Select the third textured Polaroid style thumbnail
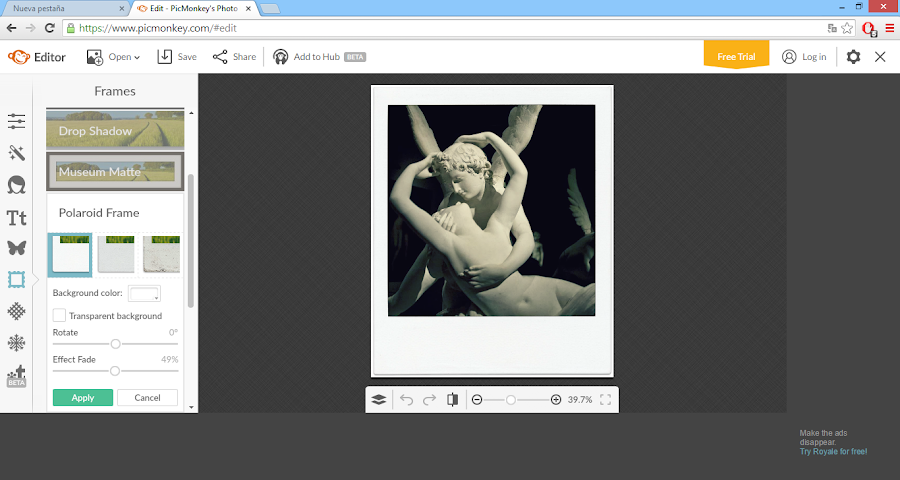The height and width of the screenshot is (480, 900). [161, 254]
